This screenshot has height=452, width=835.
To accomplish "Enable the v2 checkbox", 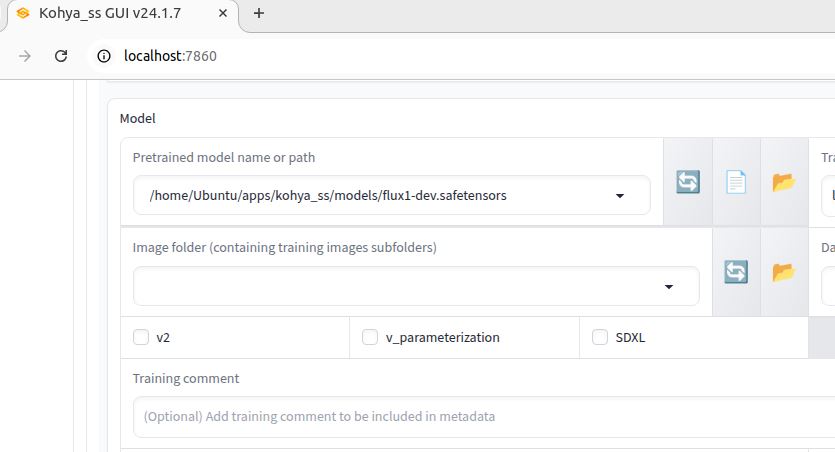I will [x=141, y=337].
